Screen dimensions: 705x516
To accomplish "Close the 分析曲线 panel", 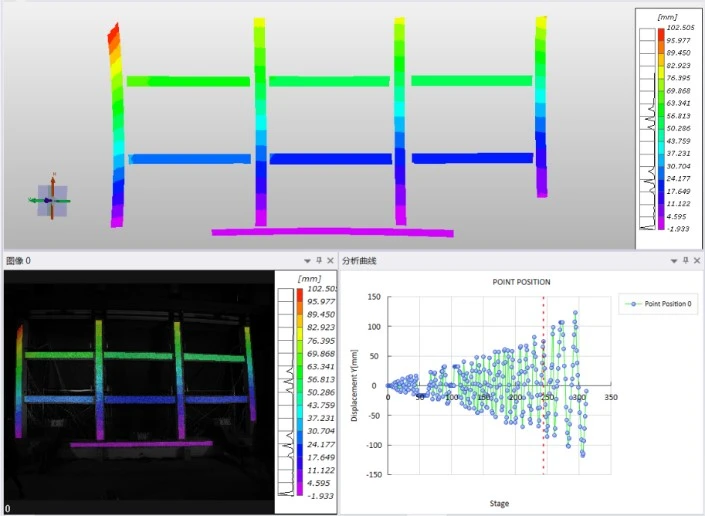I will coord(697,261).
